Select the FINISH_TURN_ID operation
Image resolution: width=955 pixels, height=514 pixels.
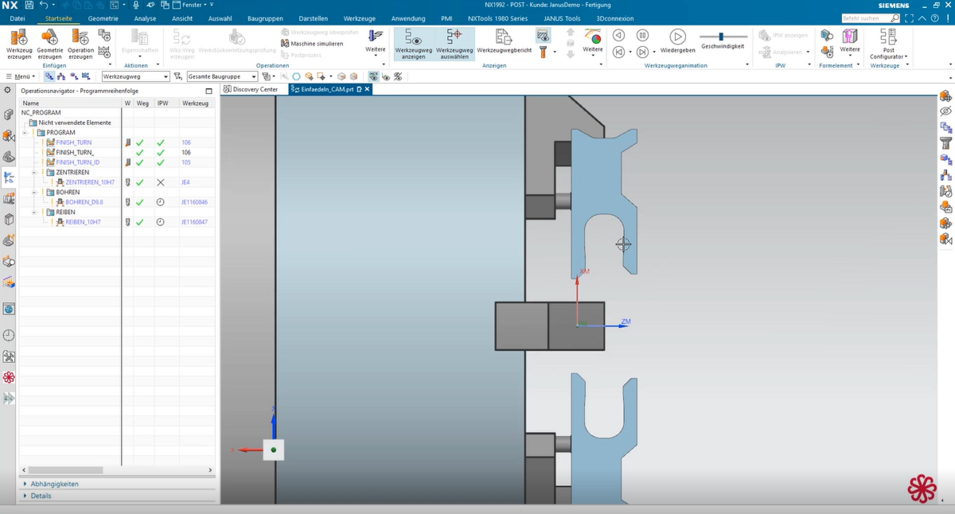tap(77, 163)
